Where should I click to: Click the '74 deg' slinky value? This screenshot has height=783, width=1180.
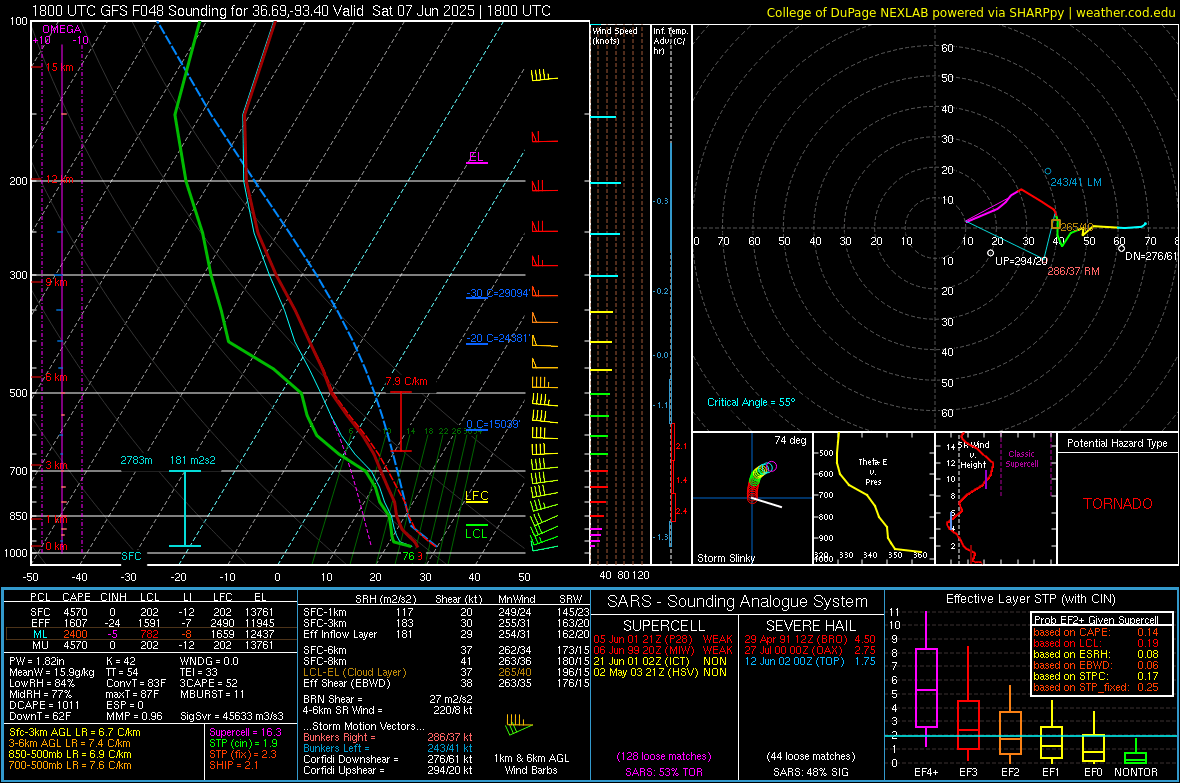(x=790, y=440)
